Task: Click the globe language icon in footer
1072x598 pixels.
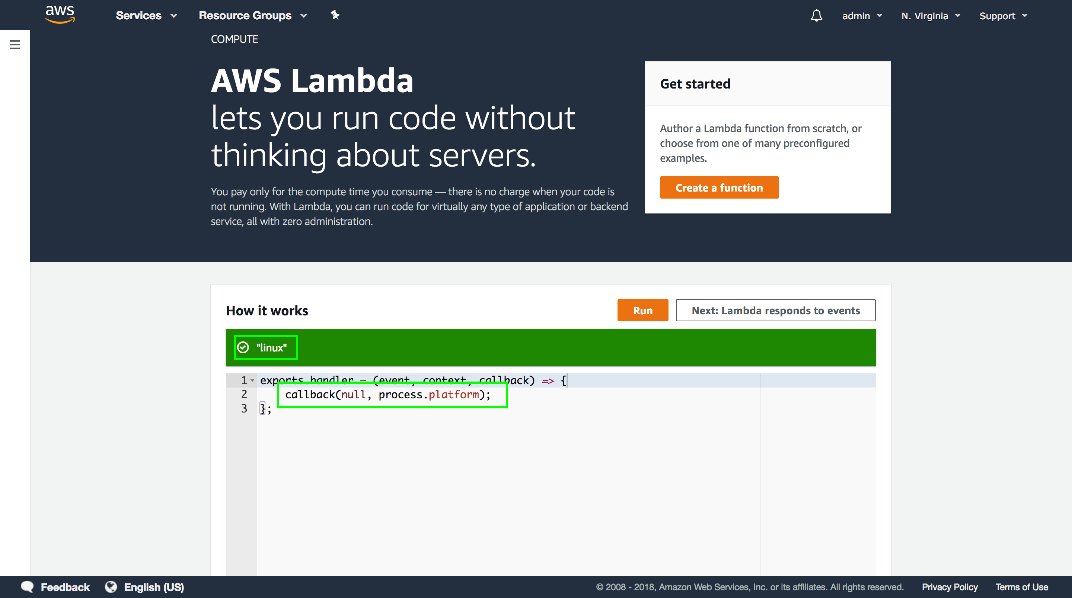Action: [x=111, y=587]
